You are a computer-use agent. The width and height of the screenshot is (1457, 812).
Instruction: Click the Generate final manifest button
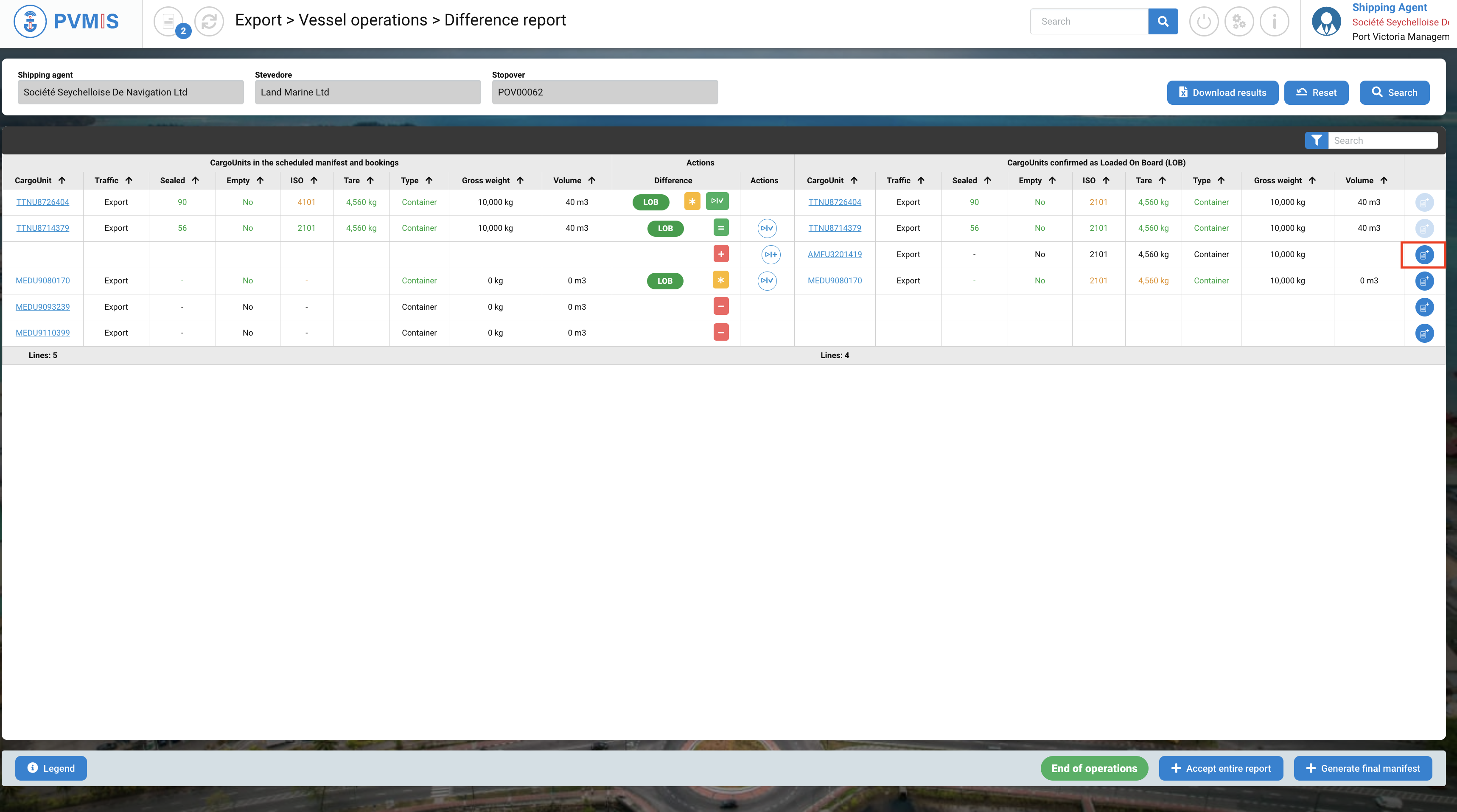pos(1362,768)
